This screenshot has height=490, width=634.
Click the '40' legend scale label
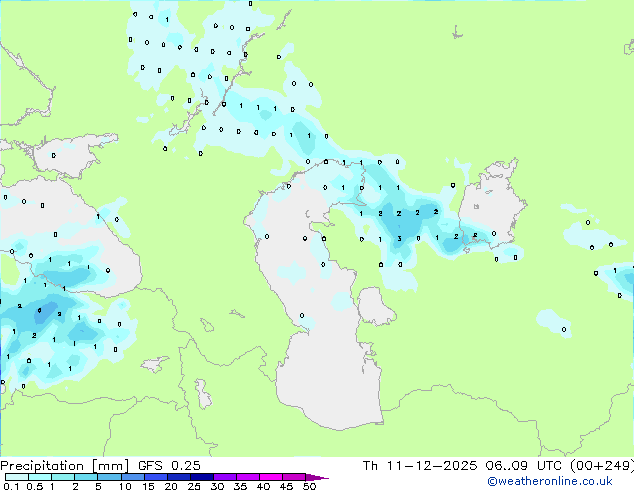click(x=263, y=486)
